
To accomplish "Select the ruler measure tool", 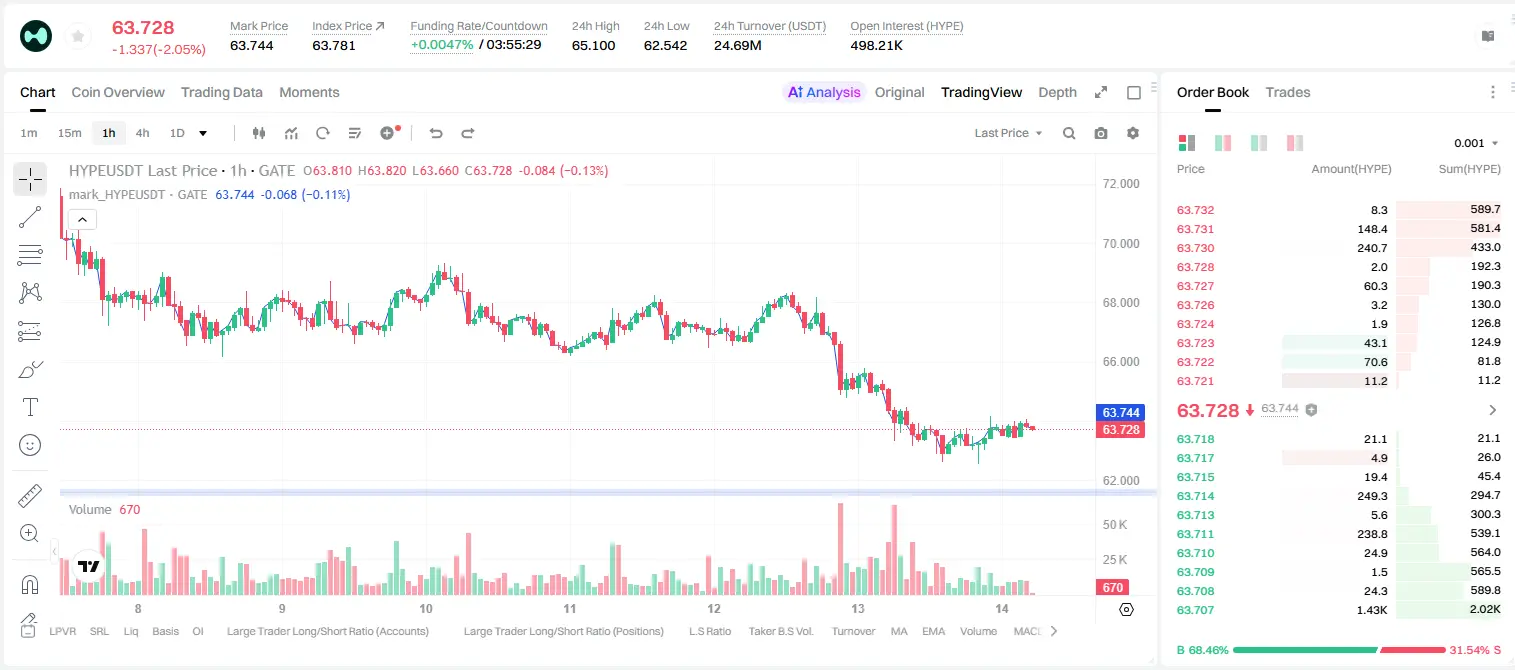I will 30,496.
